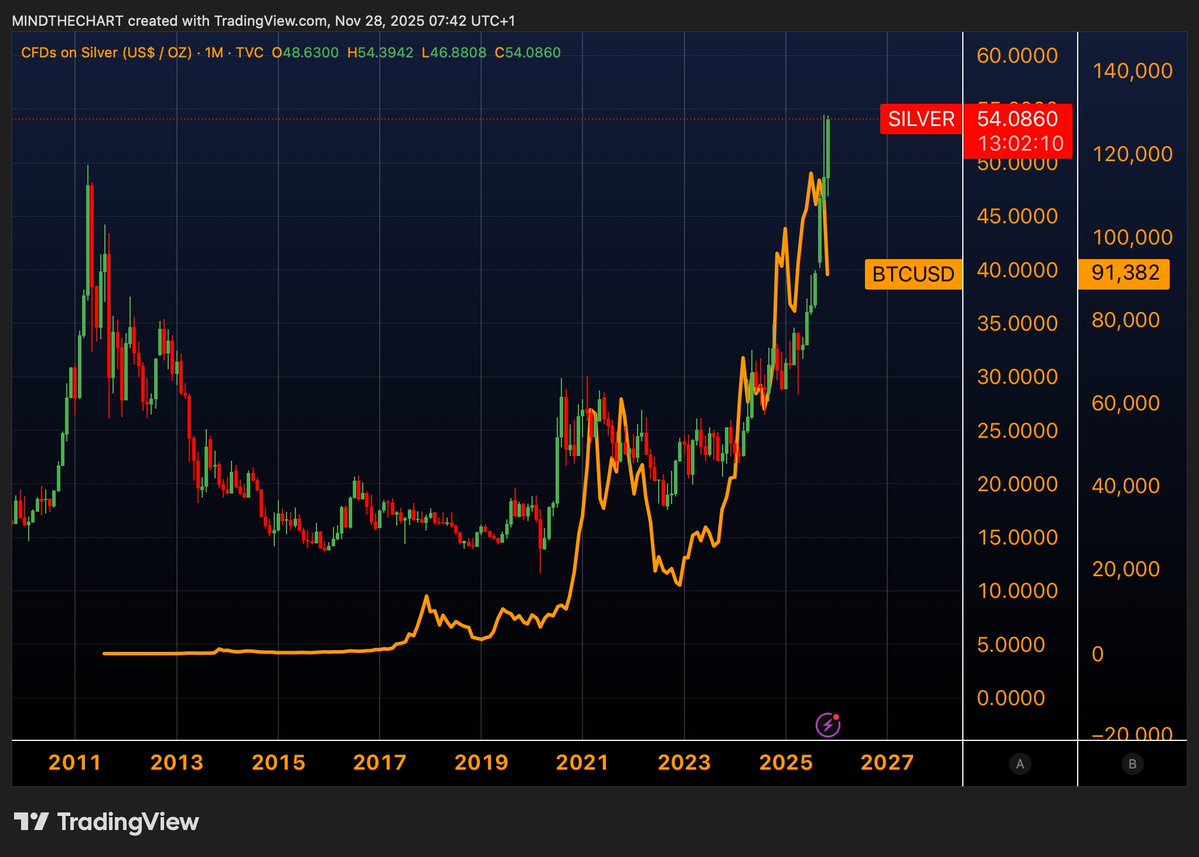
Task: Click the open value O48.6300
Action: pos(305,53)
